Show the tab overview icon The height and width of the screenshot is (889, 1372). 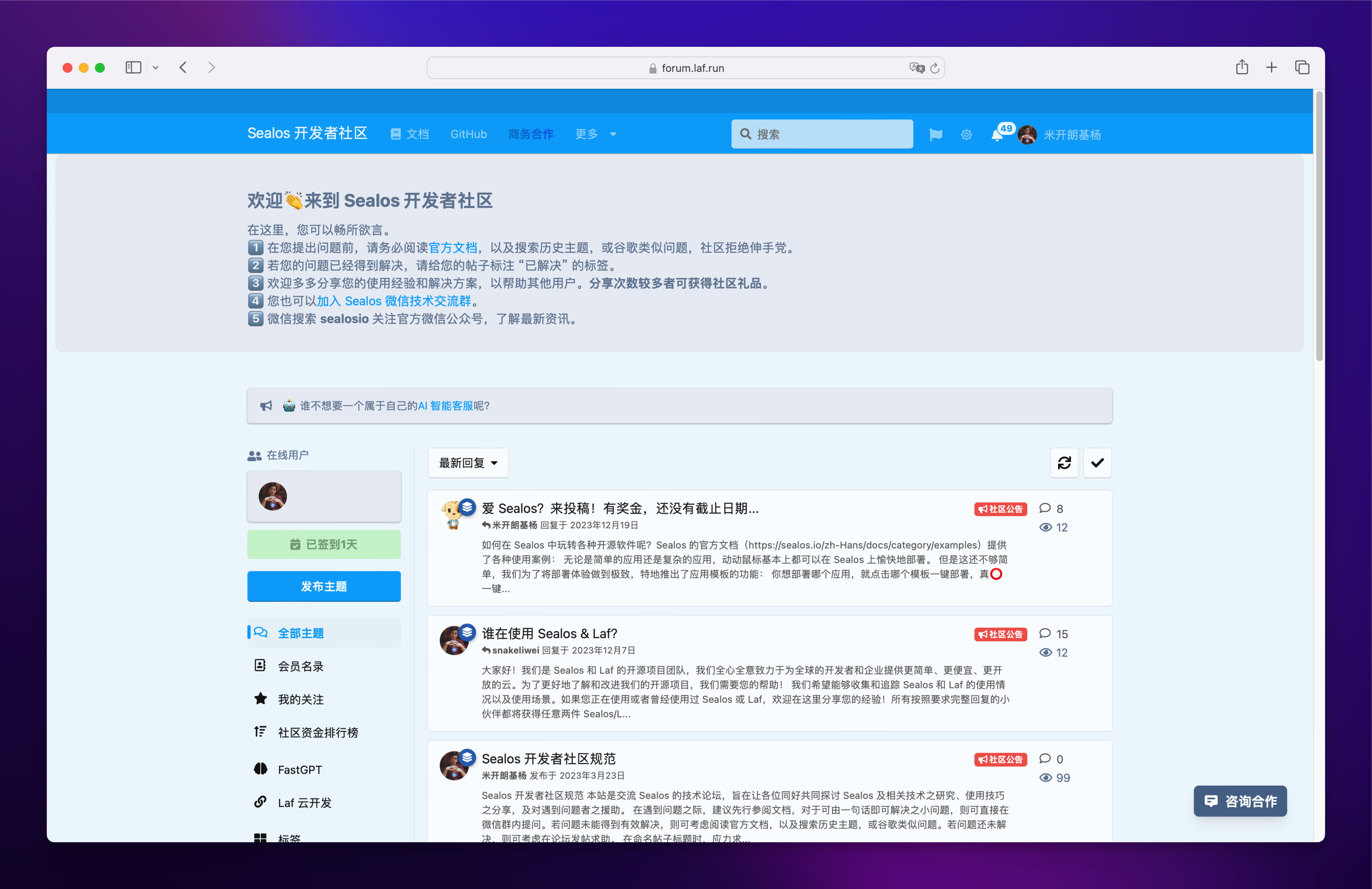click(x=1302, y=67)
